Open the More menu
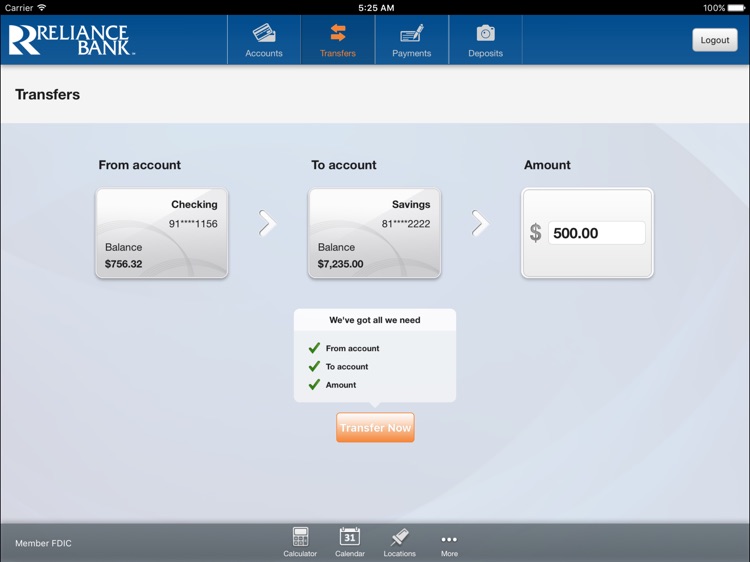 coord(449,544)
